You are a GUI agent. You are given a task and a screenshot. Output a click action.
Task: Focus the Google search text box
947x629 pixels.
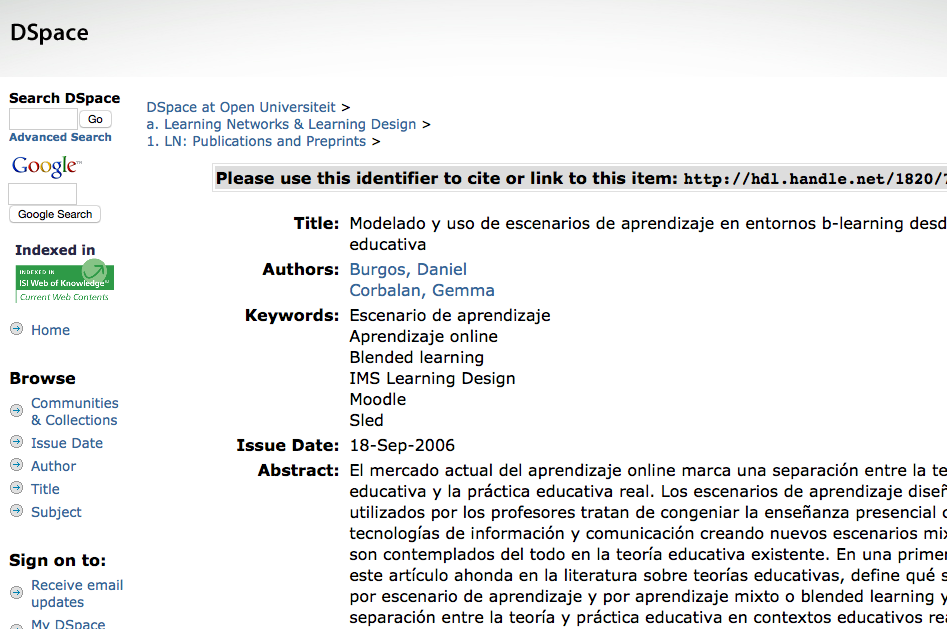(43, 194)
